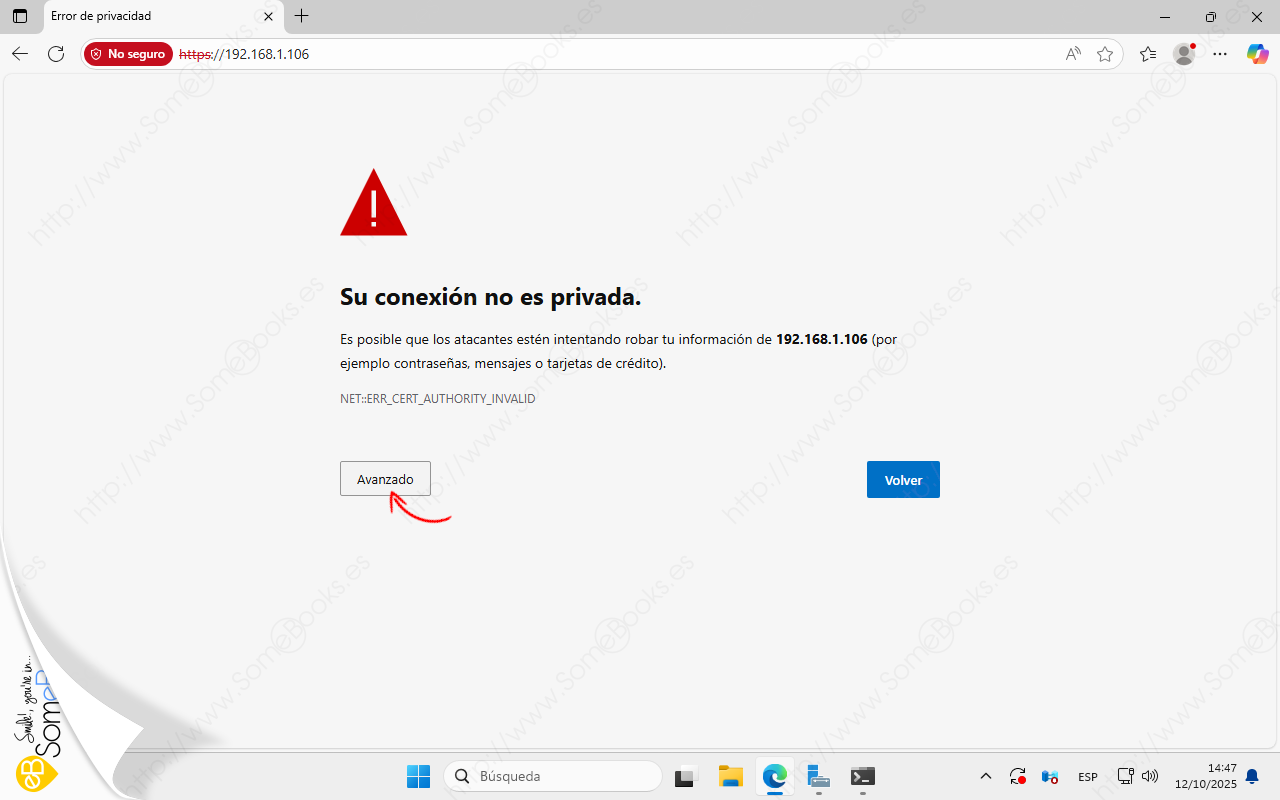Open the favorites list icon

[1148, 54]
